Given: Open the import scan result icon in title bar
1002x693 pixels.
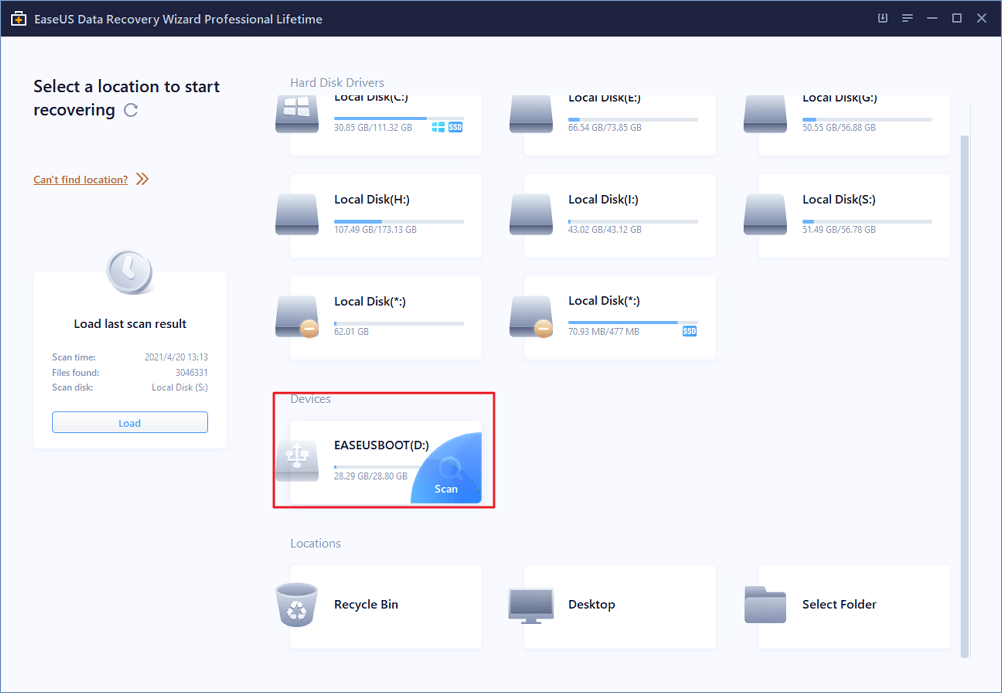Looking at the screenshot, I should 883,18.
